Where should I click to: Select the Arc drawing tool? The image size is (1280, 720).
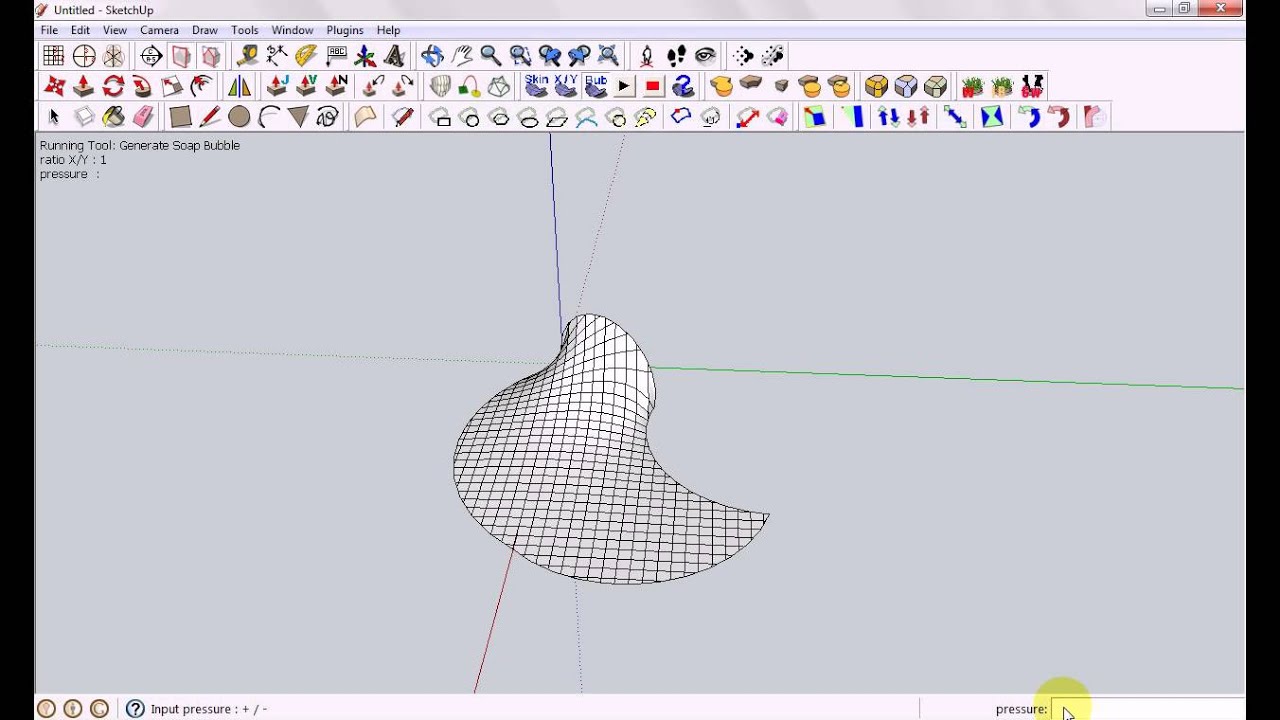pyautogui.click(x=268, y=117)
